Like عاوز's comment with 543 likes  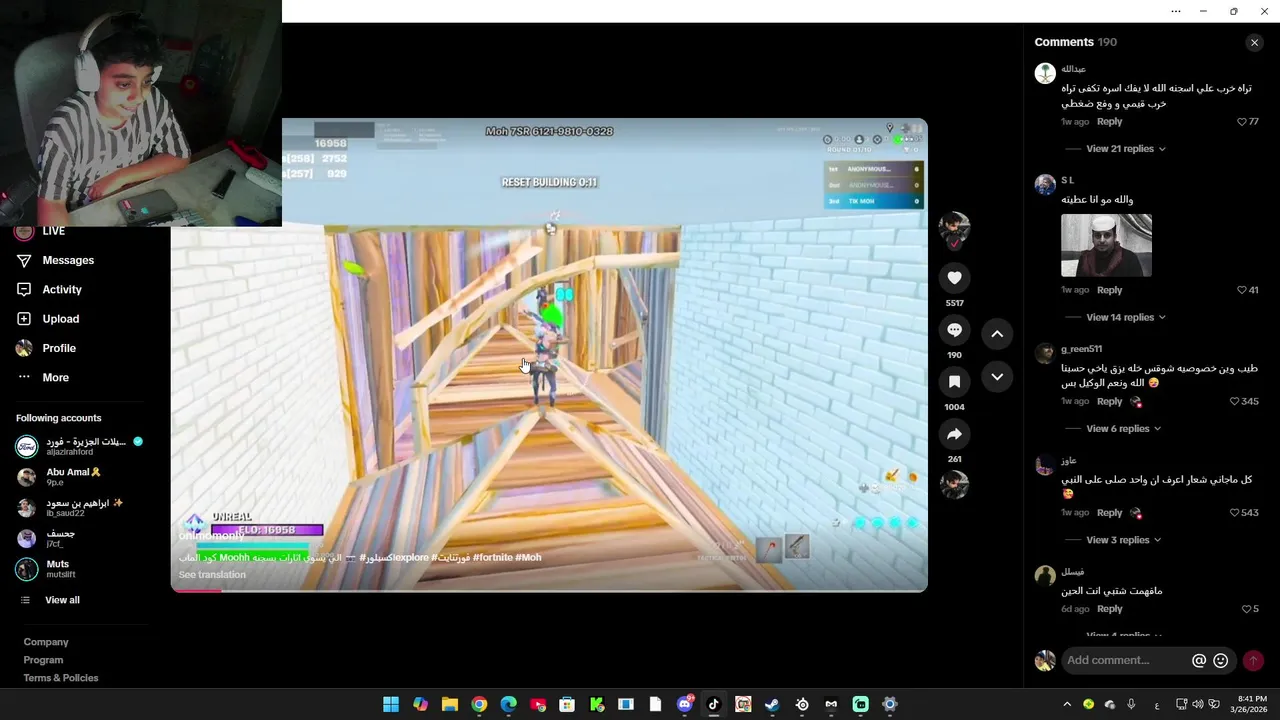1235,513
